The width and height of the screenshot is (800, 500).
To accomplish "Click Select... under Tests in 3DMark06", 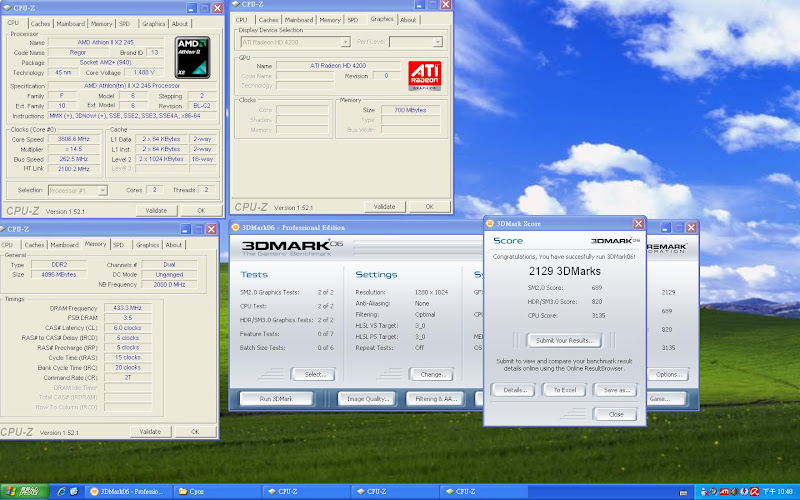I will point(313,374).
